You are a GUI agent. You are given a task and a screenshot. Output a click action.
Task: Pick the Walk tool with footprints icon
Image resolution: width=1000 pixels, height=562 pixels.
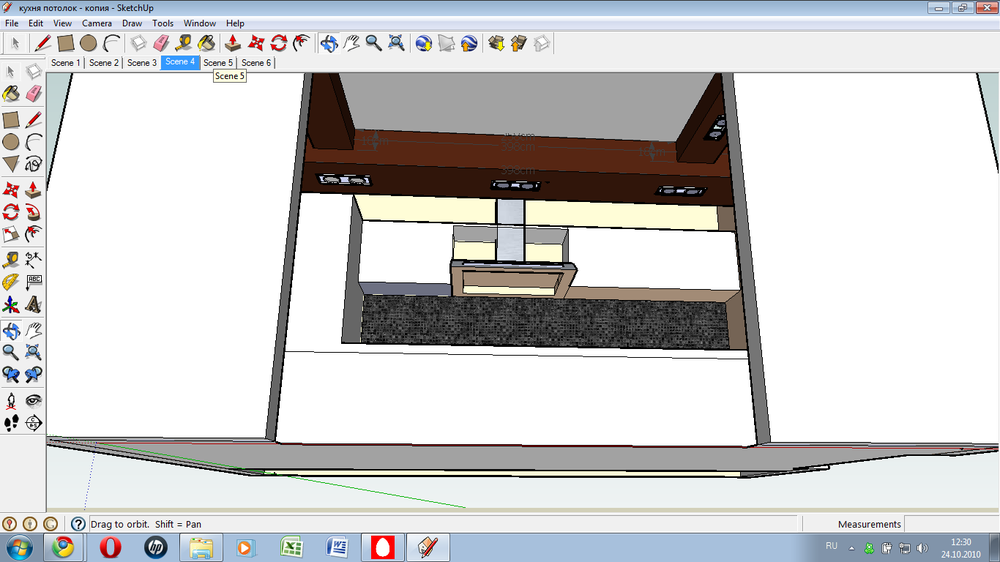(x=11, y=423)
